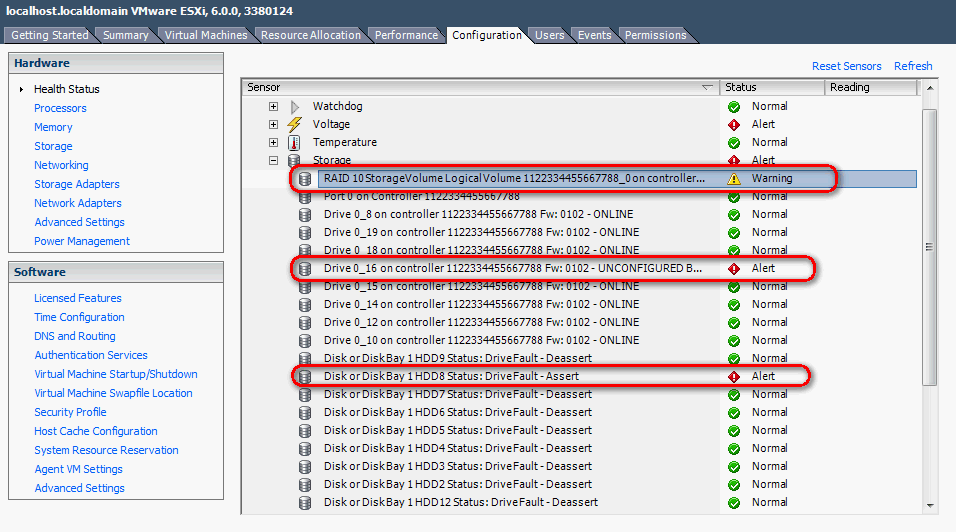This screenshot has height=532, width=956.
Task: Open the Getting Started tab
Action: pyautogui.click(x=49, y=35)
